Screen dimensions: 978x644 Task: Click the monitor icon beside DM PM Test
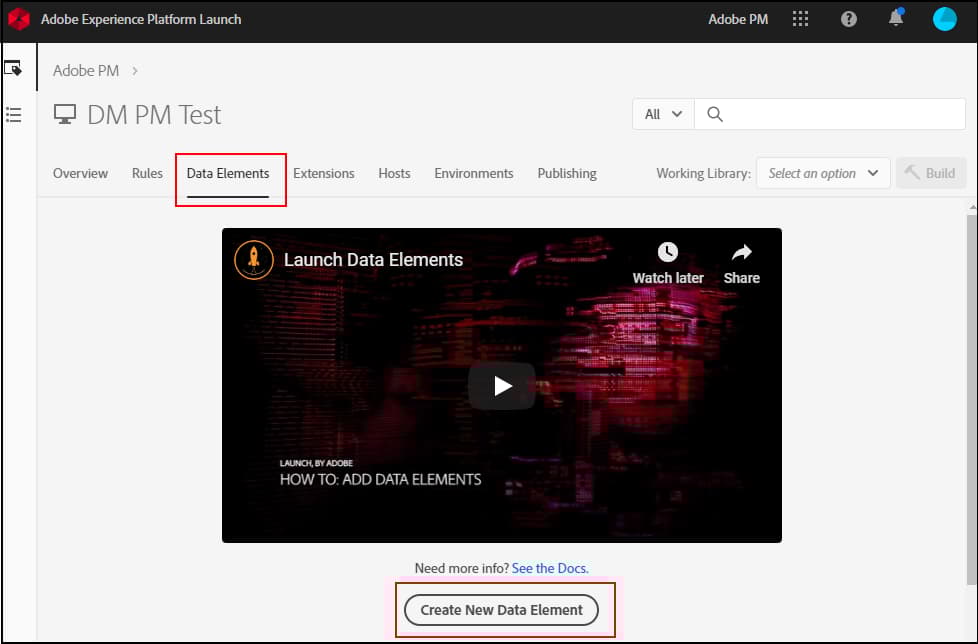pyautogui.click(x=64, y=114)
